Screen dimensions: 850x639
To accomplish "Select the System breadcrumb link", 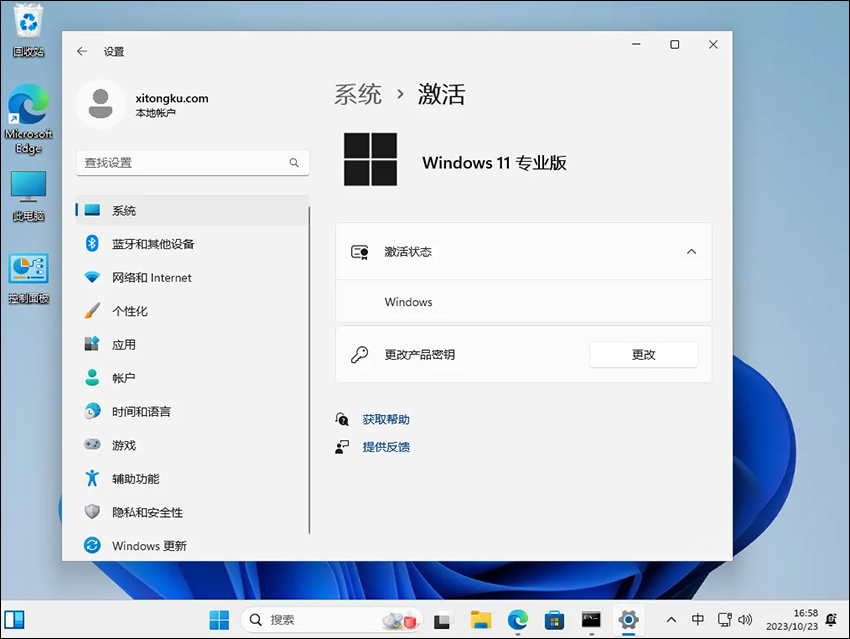I will click(x=356, y=93).
